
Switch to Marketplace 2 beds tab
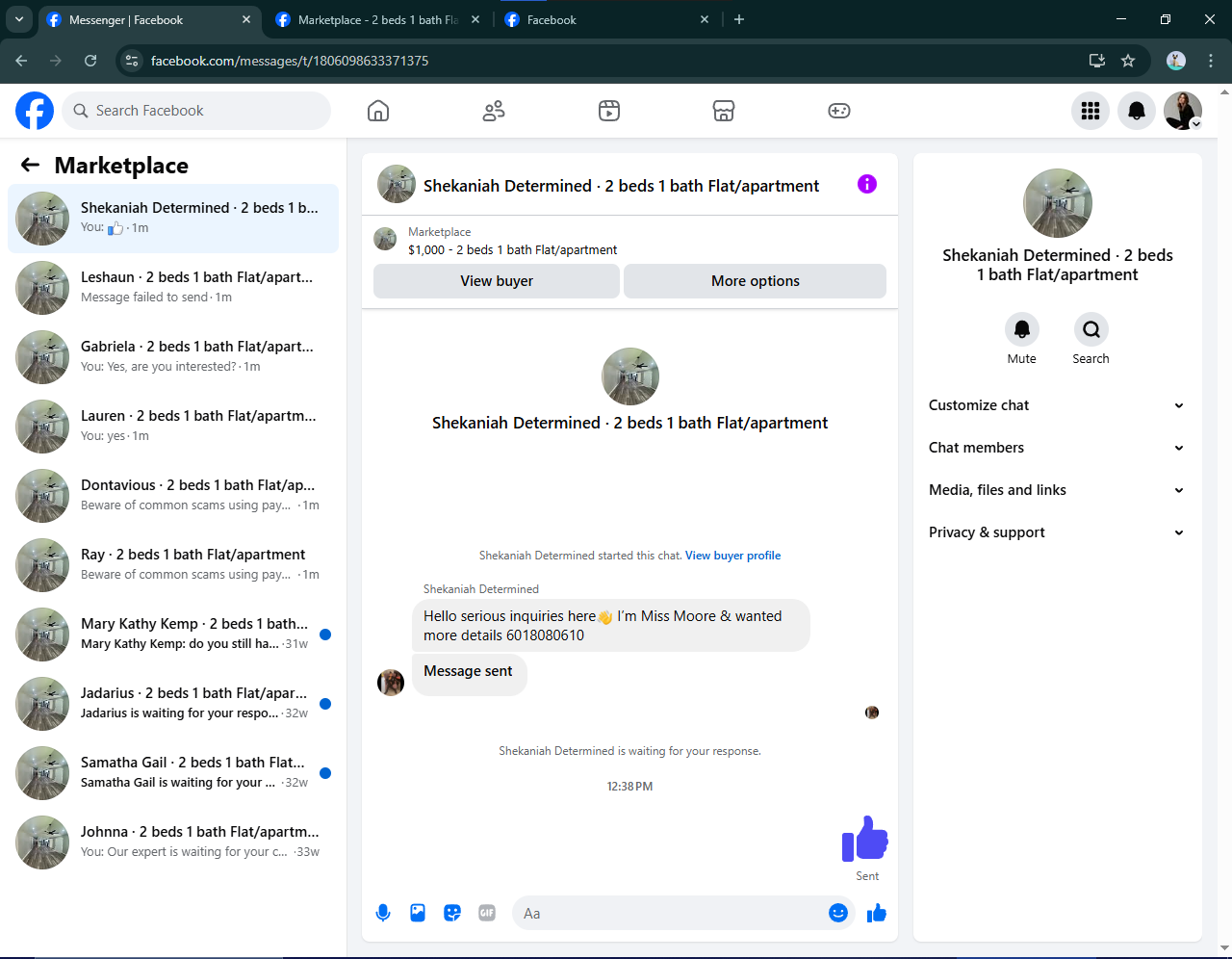tap(377, 19)
